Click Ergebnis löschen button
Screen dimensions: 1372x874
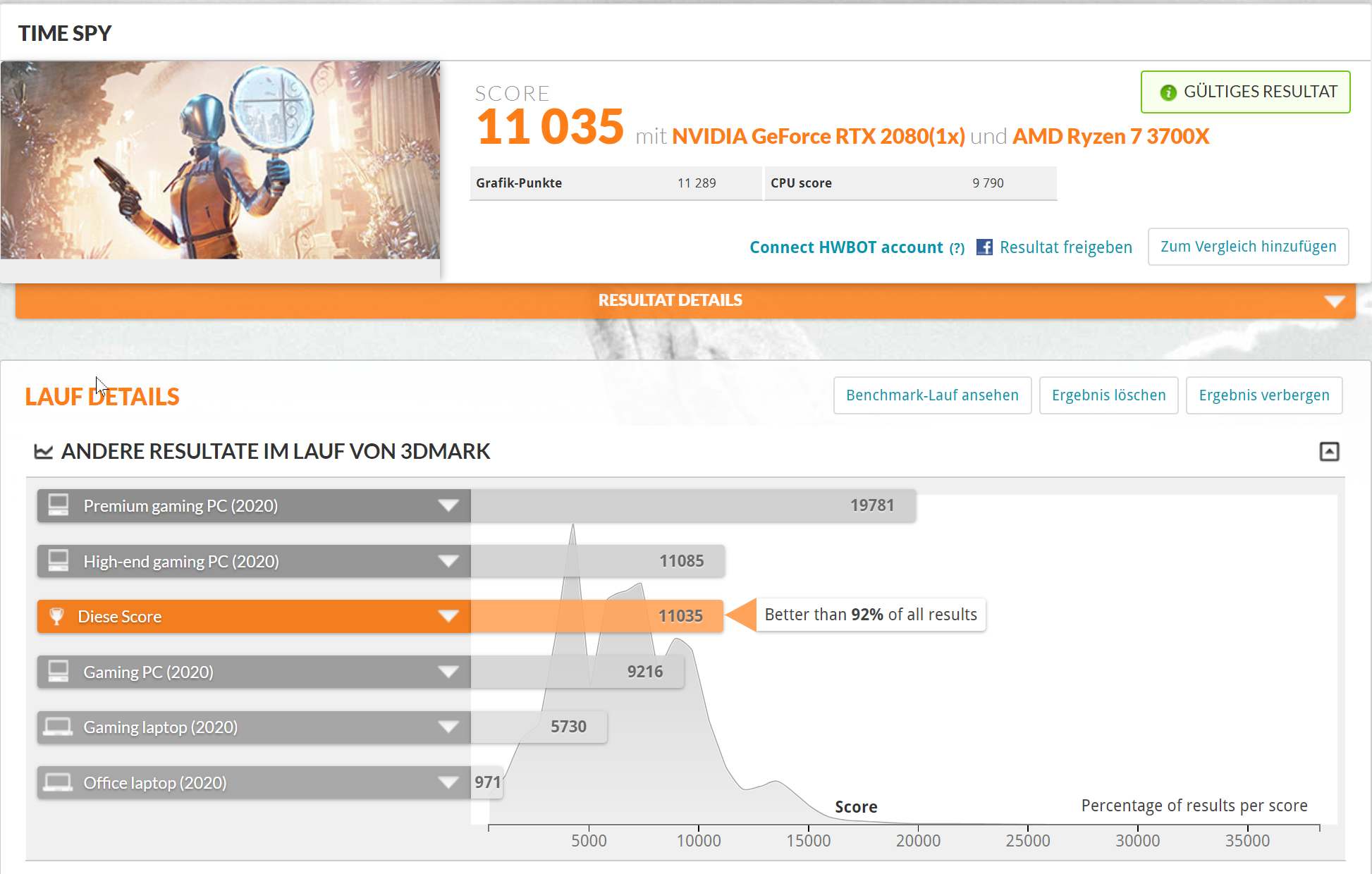coord(1108,395)
